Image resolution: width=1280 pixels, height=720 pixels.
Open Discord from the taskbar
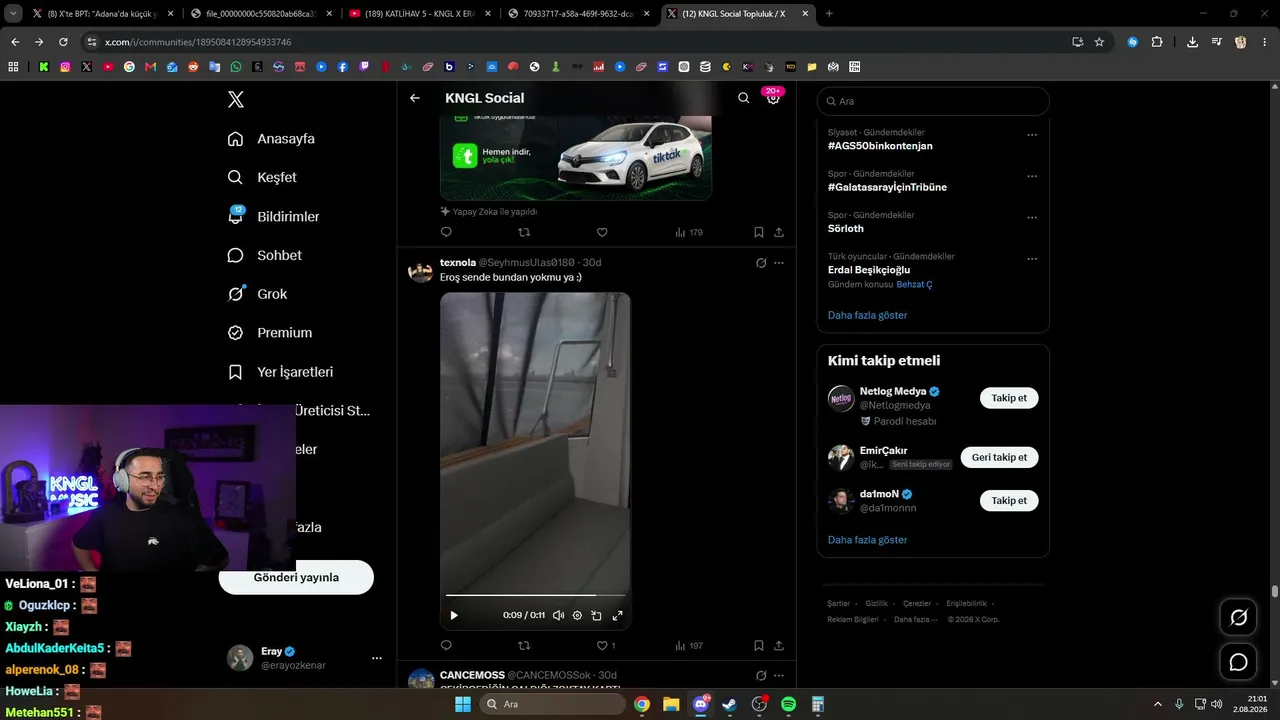coord(701,704)
